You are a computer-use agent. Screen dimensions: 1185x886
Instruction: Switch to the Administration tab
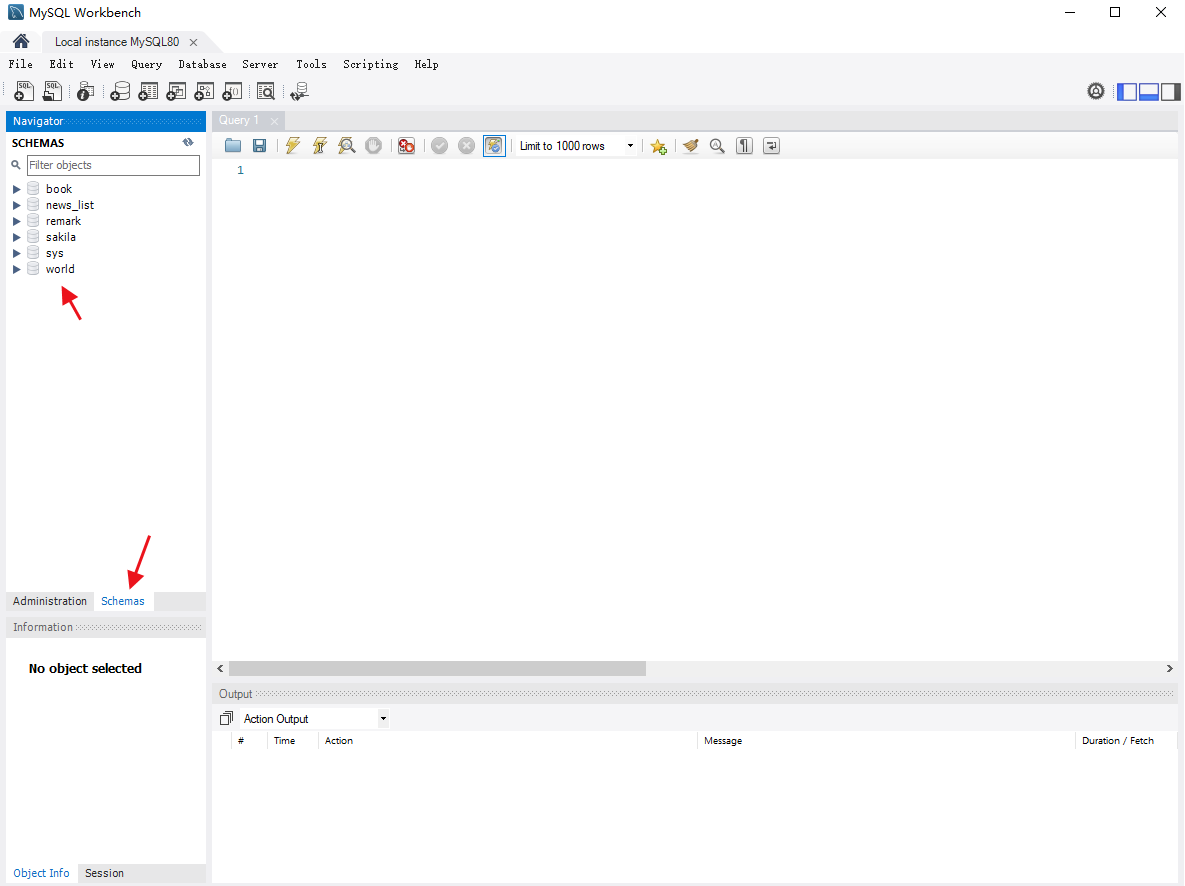(50, 601)
